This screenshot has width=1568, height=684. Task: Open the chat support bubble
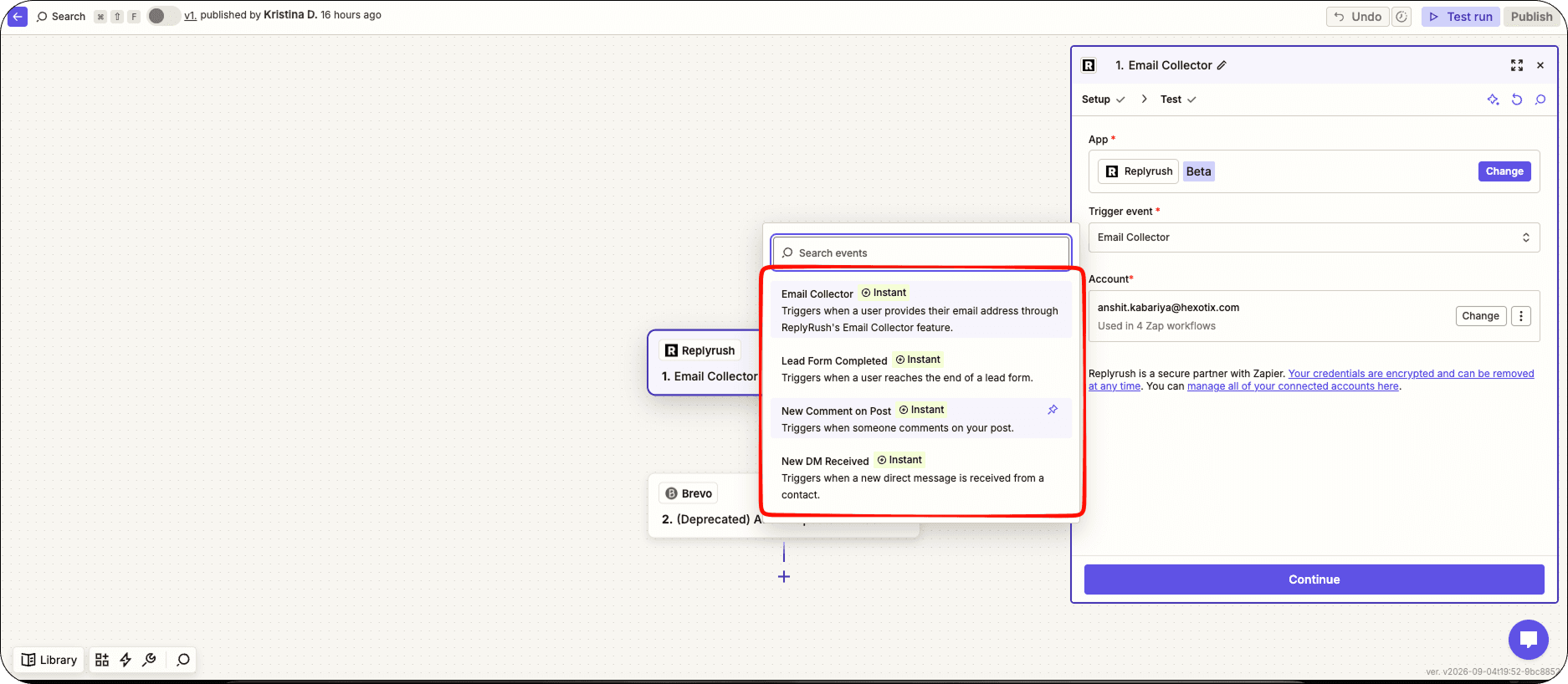(1529, 640)
